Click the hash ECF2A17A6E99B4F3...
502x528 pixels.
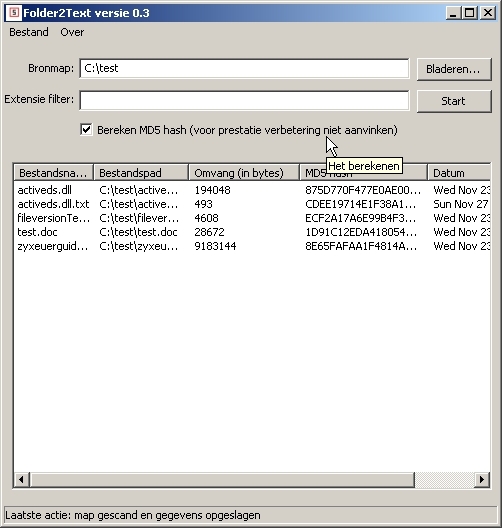(361, 218)
